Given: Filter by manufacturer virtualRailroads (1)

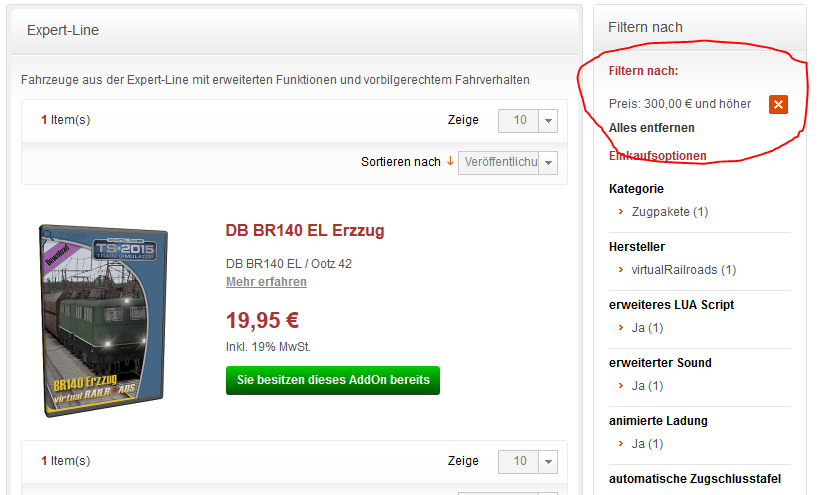Looking at the screenshot, I should pyautogui.click(x=684, y=270).
